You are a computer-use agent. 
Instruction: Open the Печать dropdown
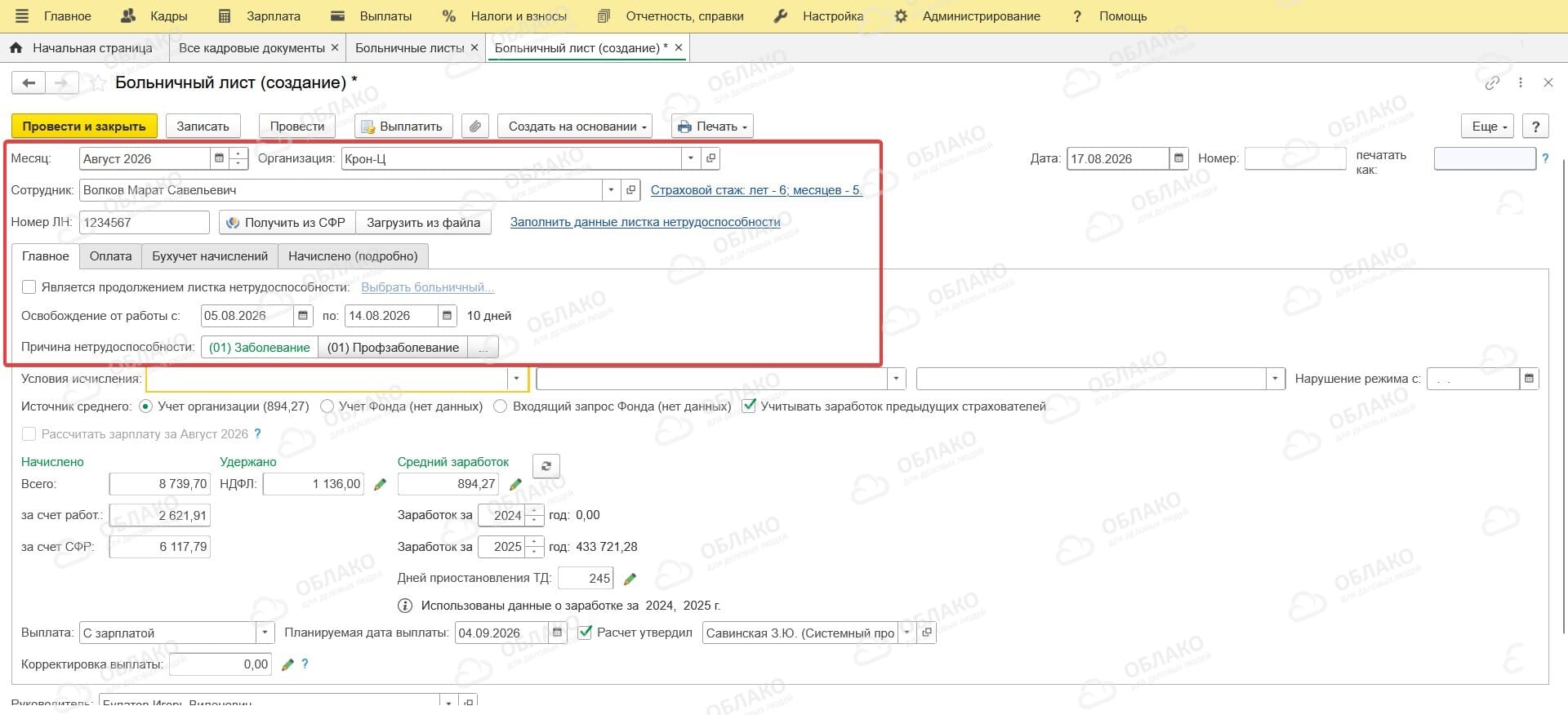point(712,127)
